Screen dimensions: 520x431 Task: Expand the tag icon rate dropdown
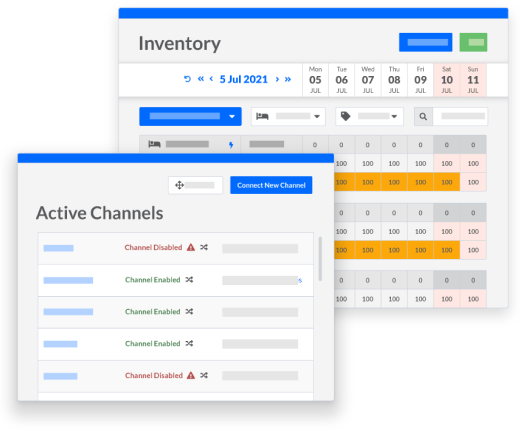(369, 116)
